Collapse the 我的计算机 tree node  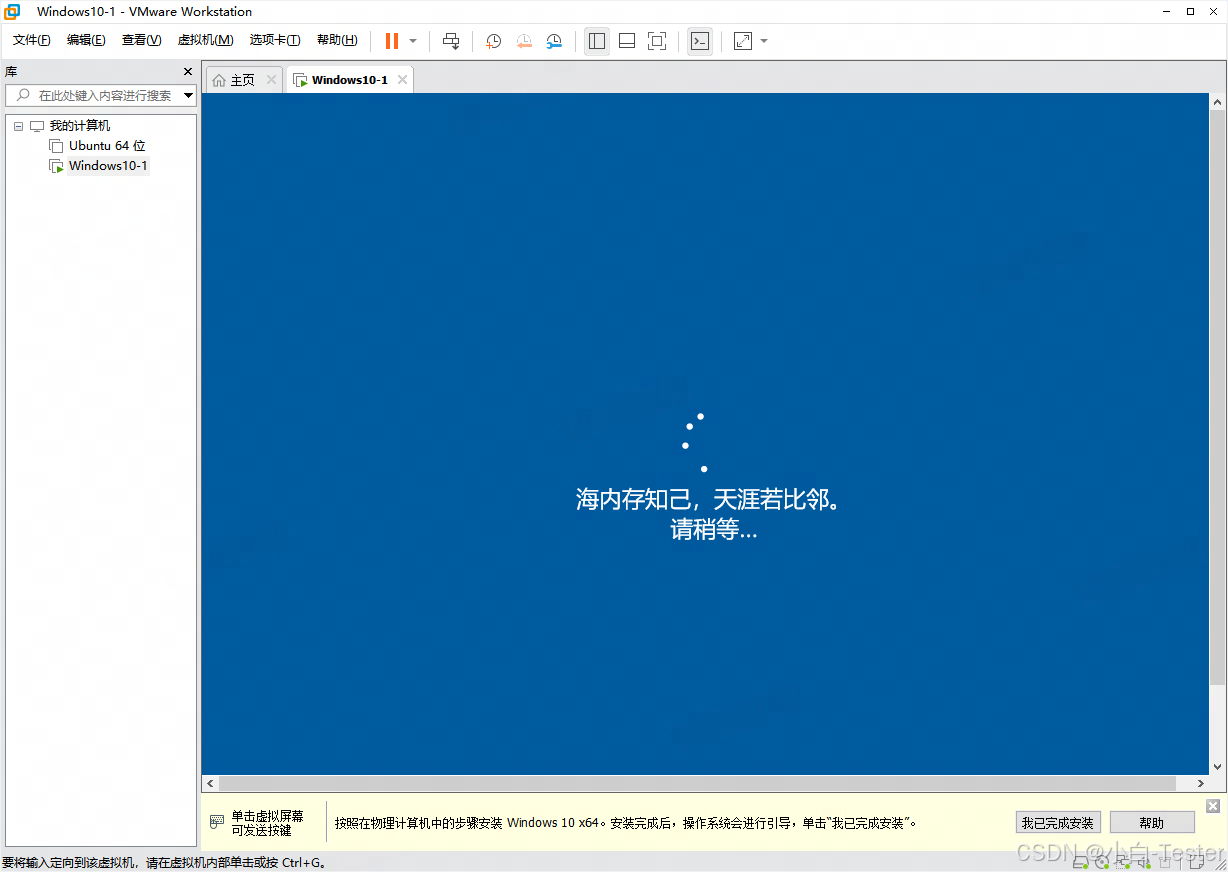coord(18,126)
